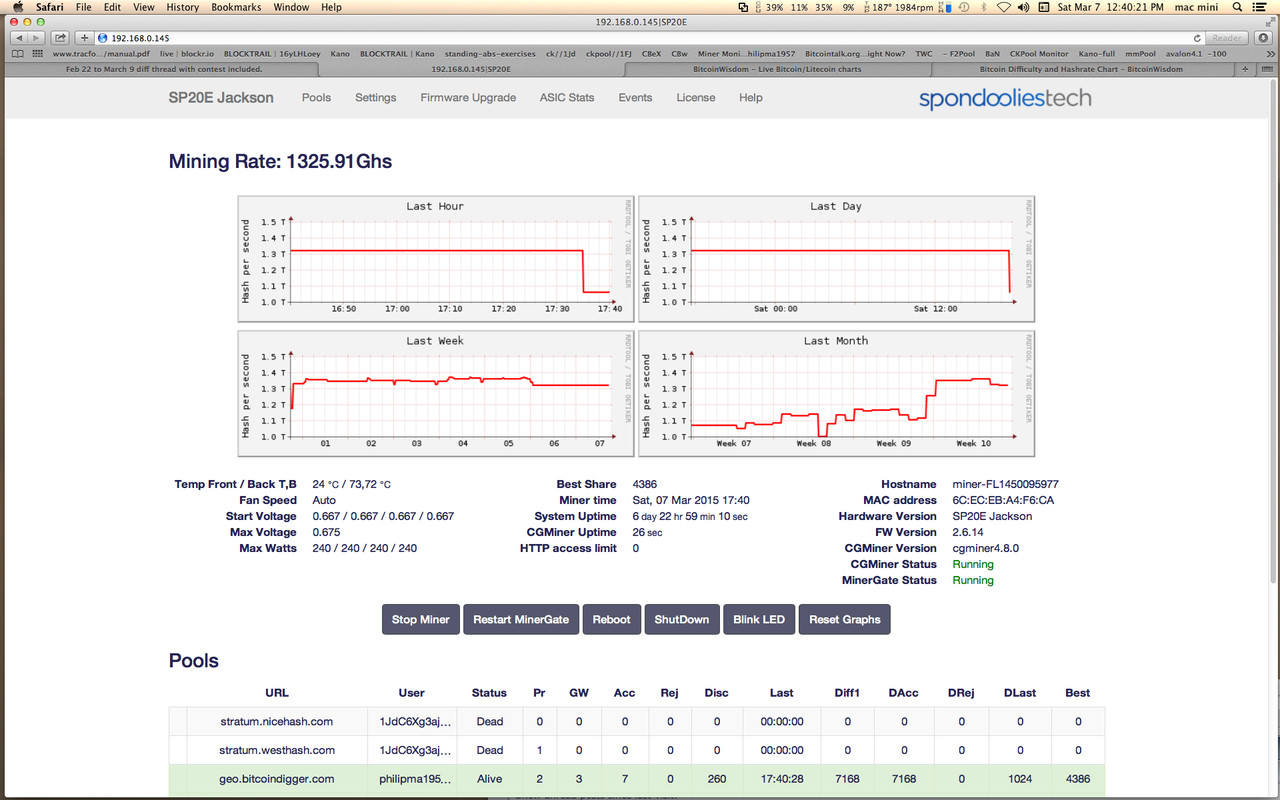1280x800 pixels.
Task: Select the geo.bitcoindigger.com pool row
Action: tap(637, 778)
